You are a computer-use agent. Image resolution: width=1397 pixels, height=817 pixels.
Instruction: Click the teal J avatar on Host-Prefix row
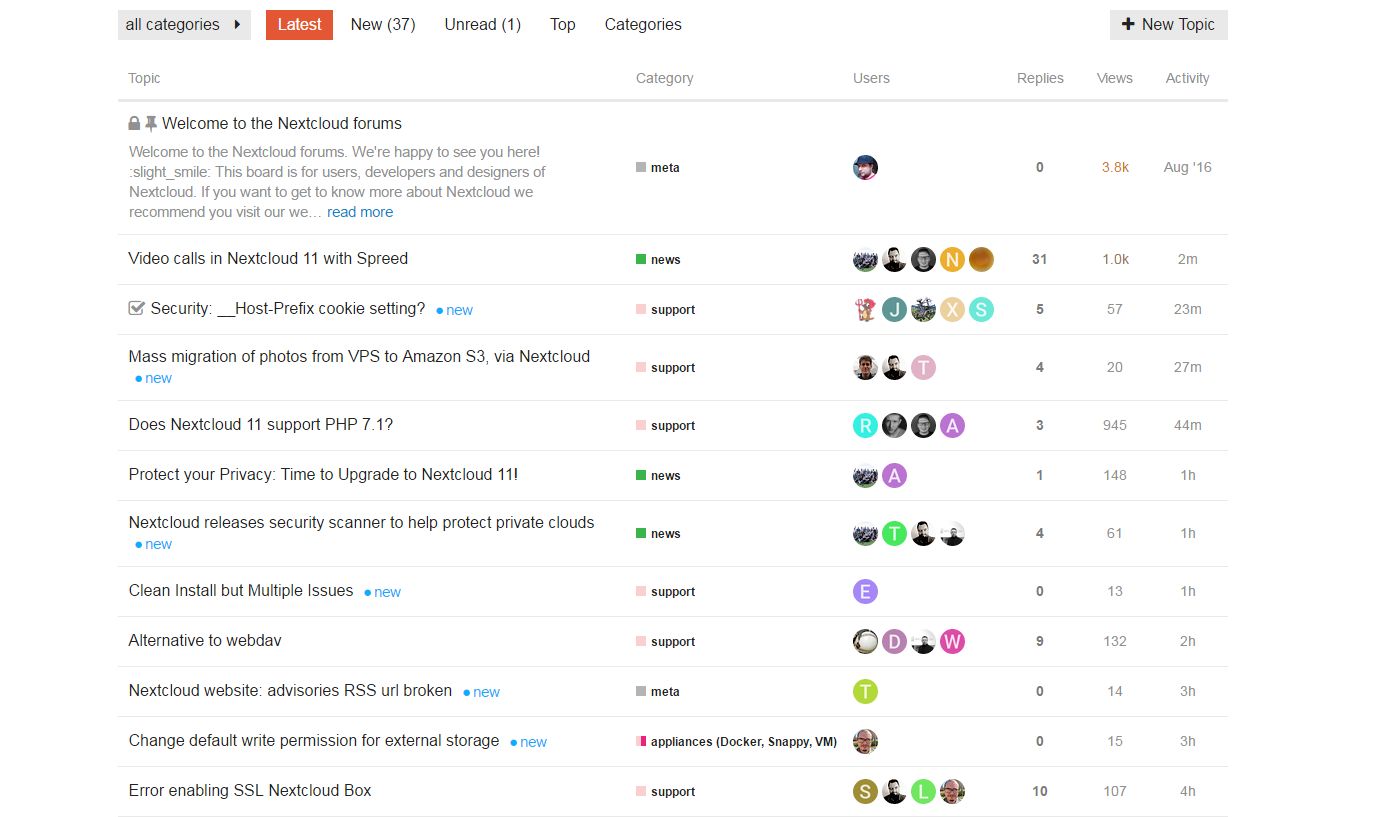tap(894, 310)
